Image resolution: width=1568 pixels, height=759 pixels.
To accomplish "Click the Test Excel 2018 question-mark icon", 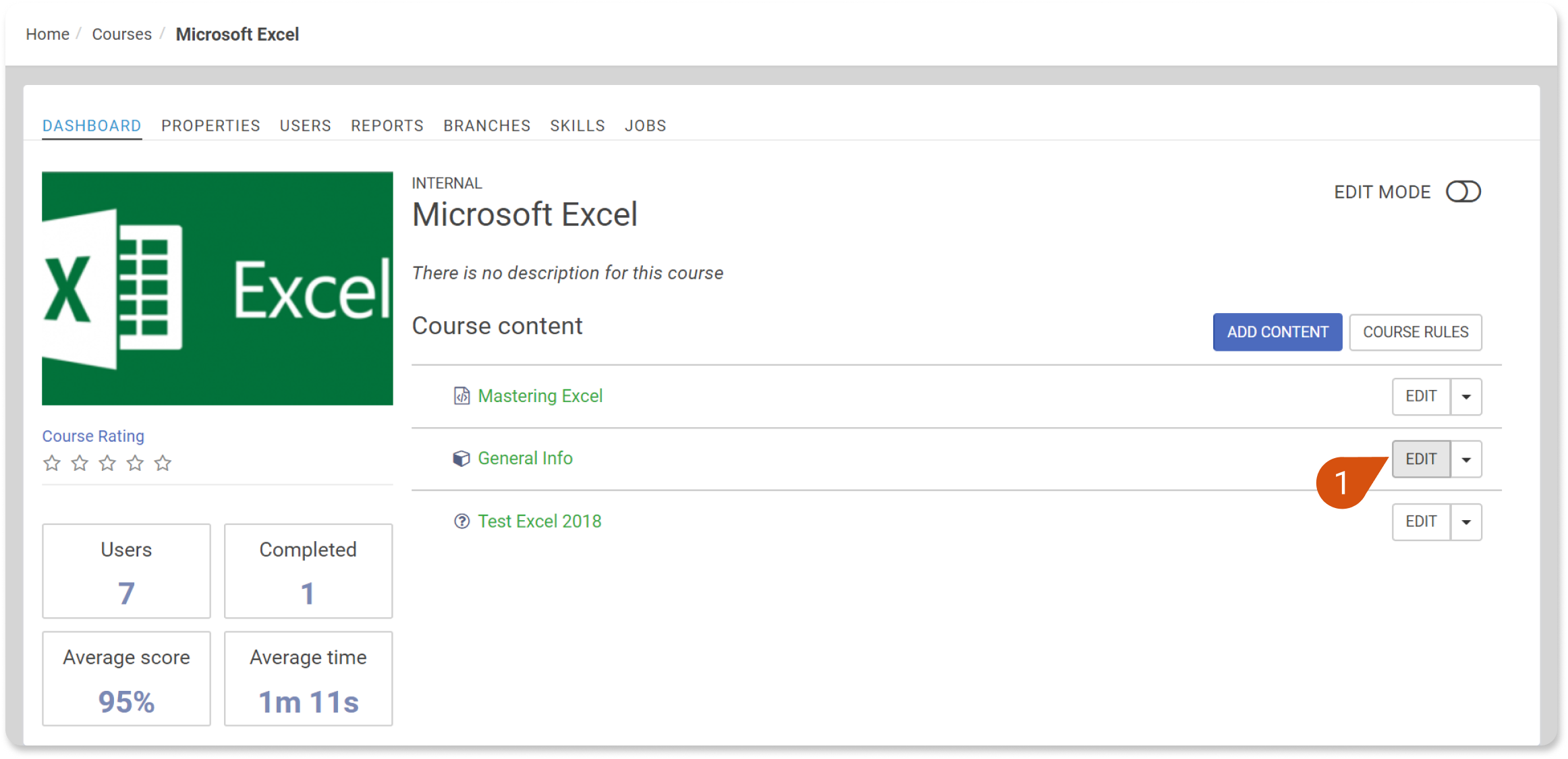I will (x=461, y=522).
